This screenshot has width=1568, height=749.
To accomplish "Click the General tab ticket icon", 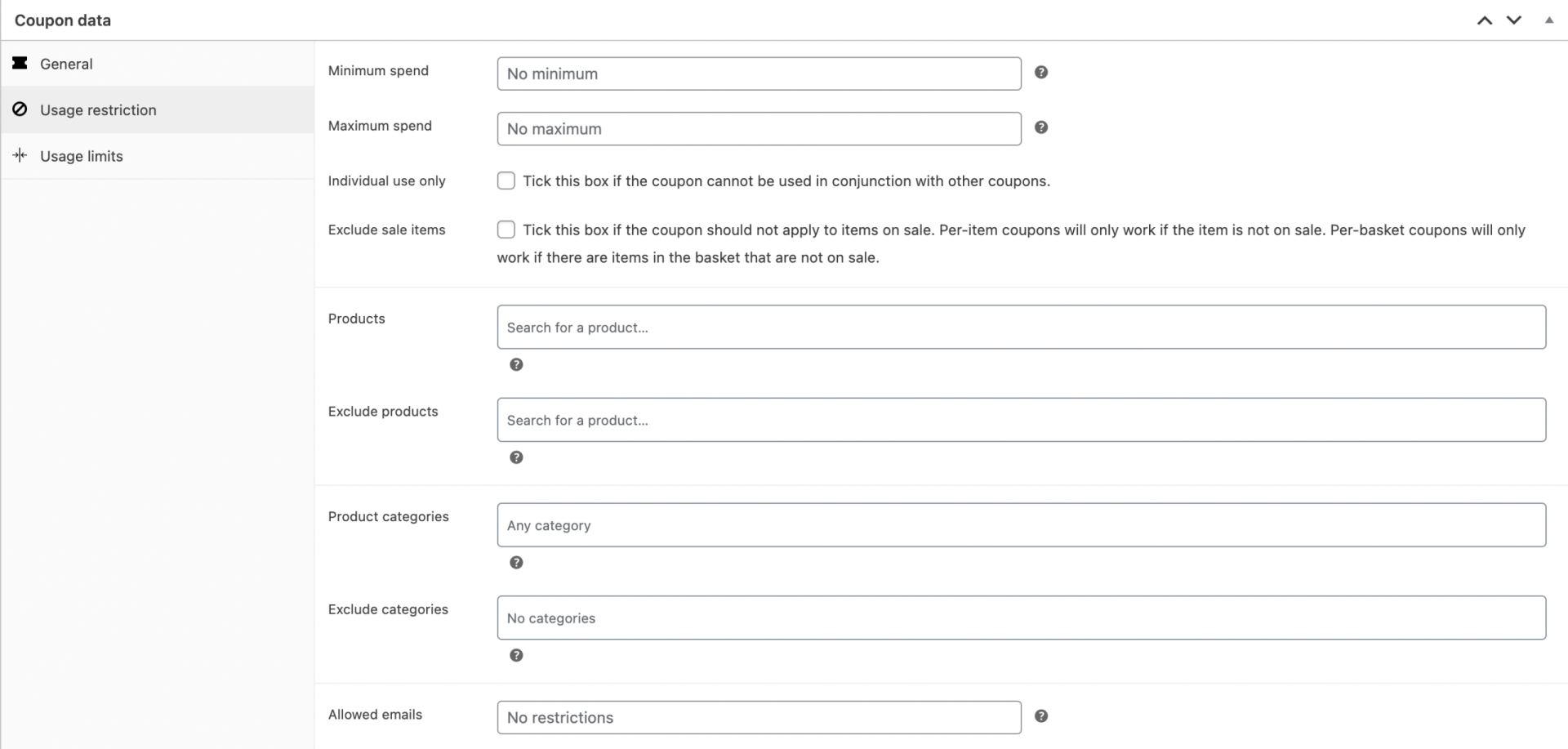I will click(20, 64).
